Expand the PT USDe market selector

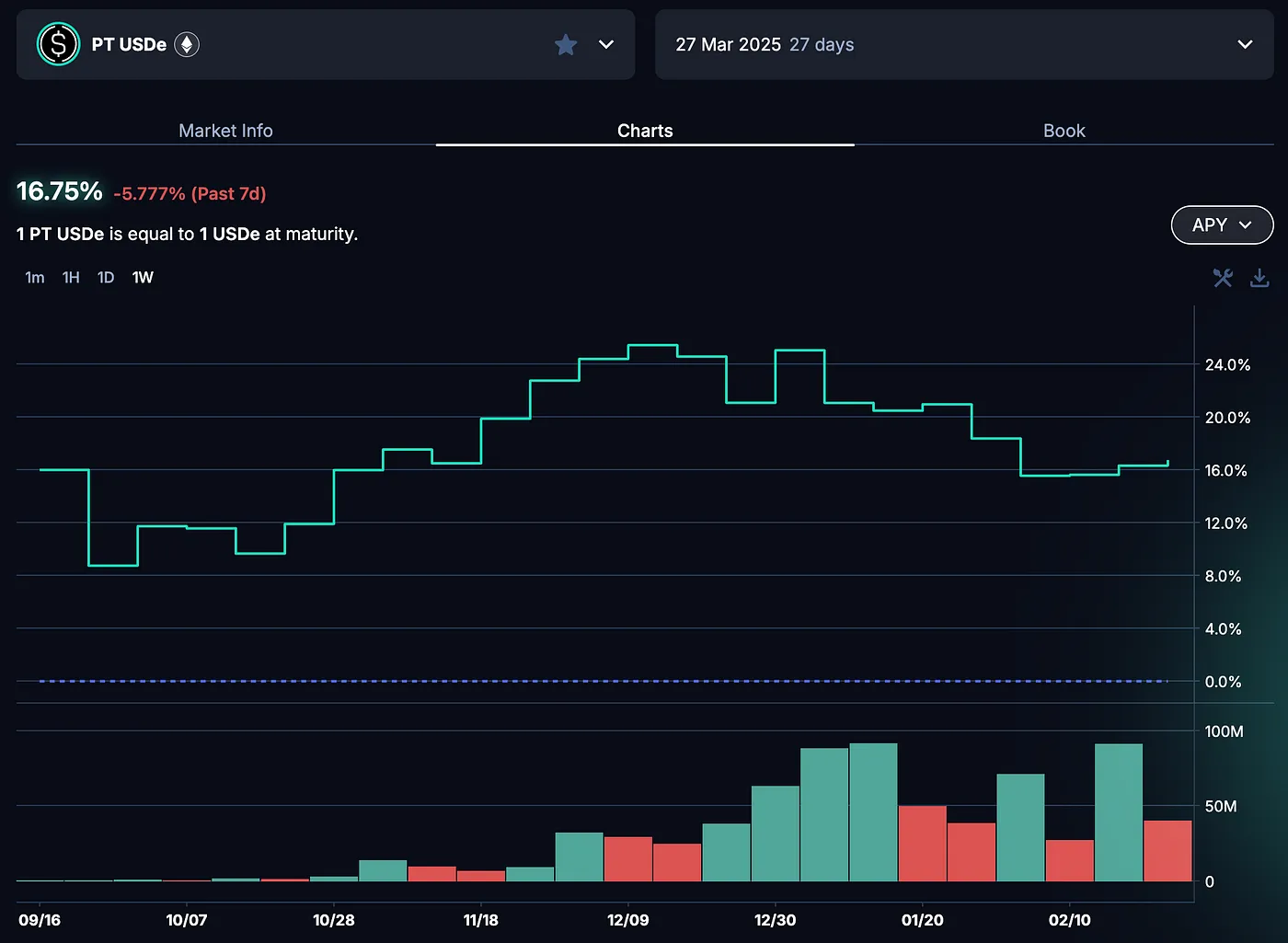[x=606, y=44]
